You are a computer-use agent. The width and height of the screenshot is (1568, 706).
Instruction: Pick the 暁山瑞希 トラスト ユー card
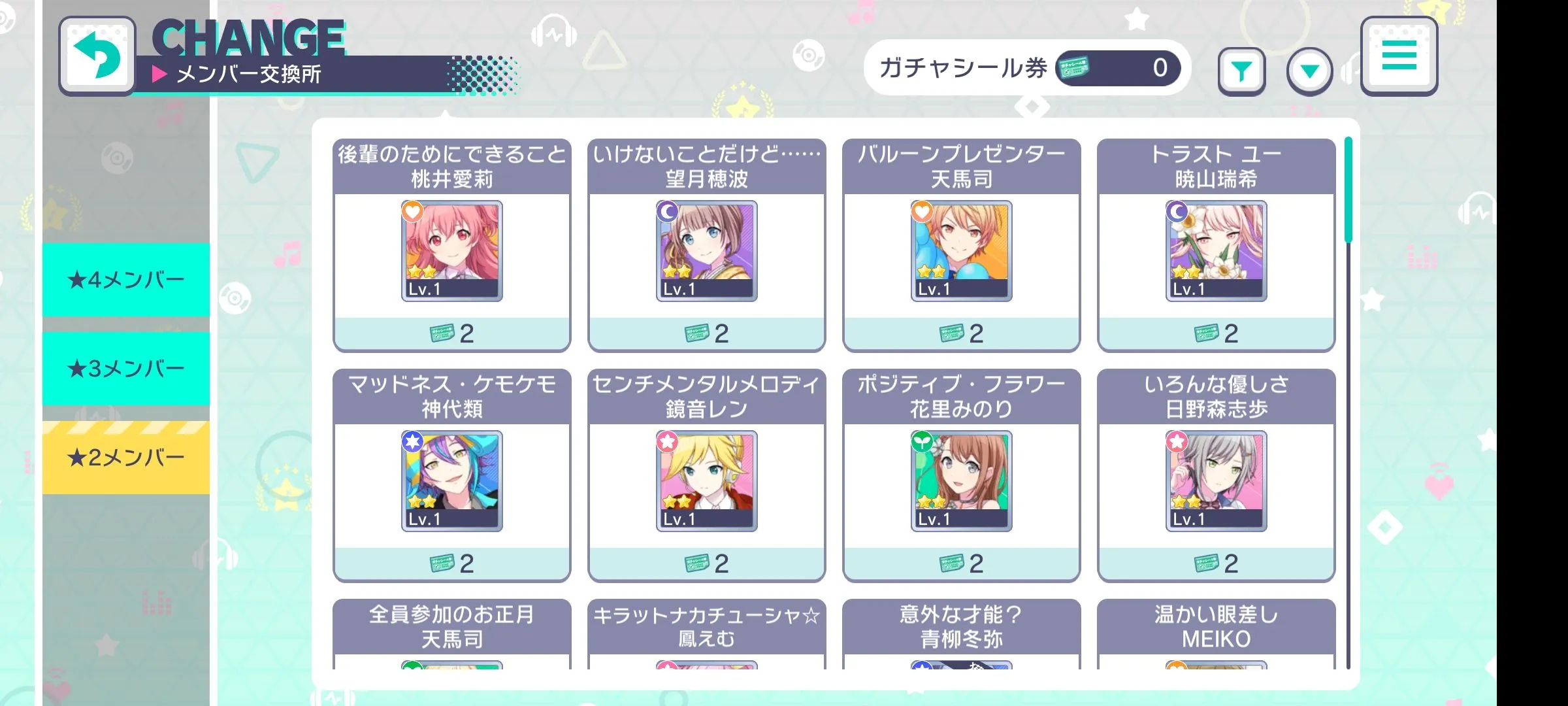(x=1217, y=251)
